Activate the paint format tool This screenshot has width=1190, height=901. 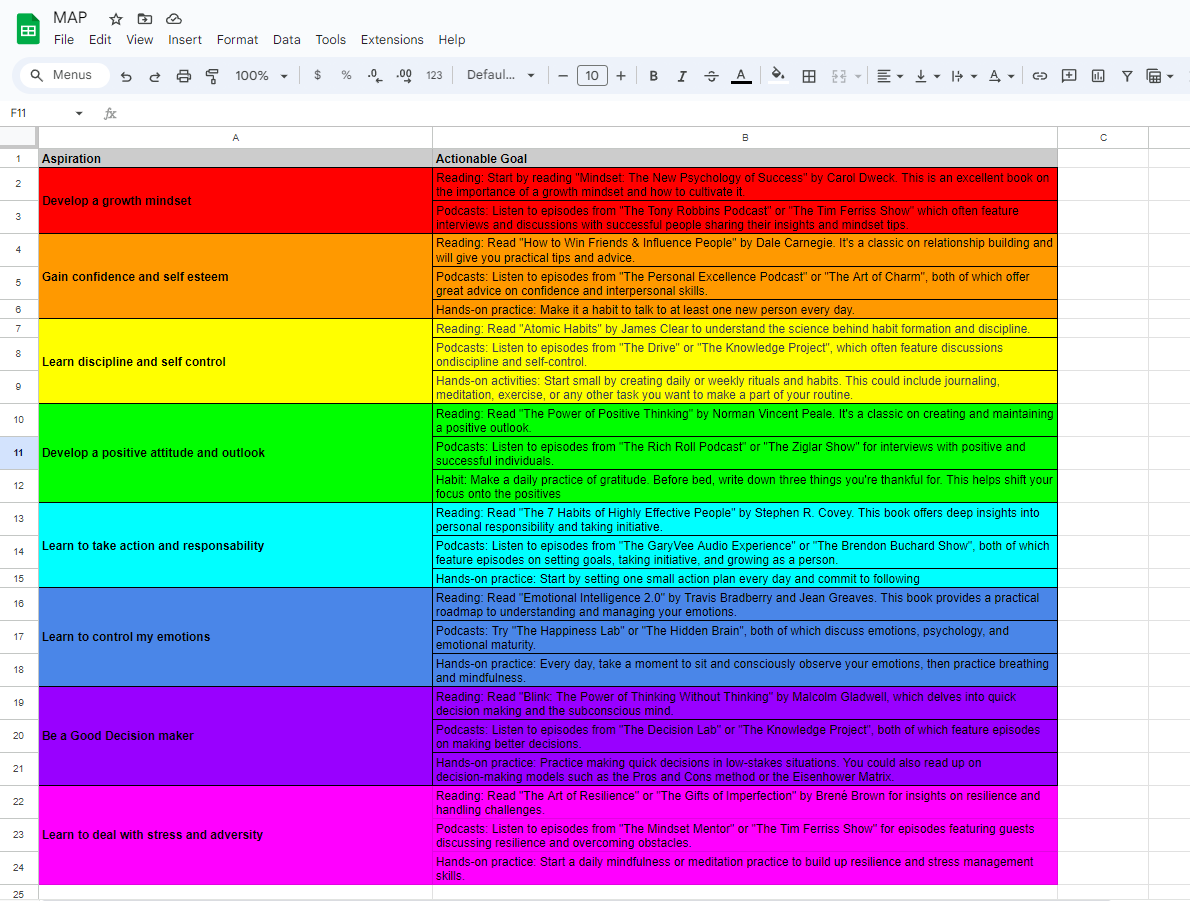tap(212, 76)
